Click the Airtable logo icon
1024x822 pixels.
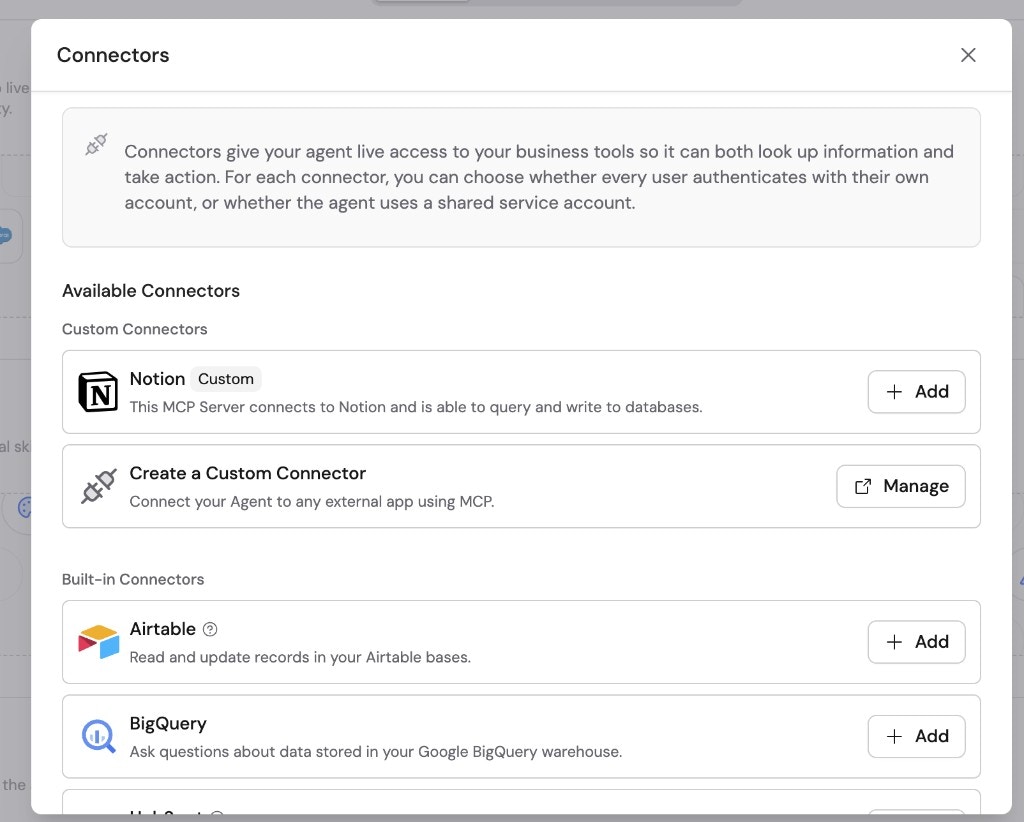click(x=98, y=642)
